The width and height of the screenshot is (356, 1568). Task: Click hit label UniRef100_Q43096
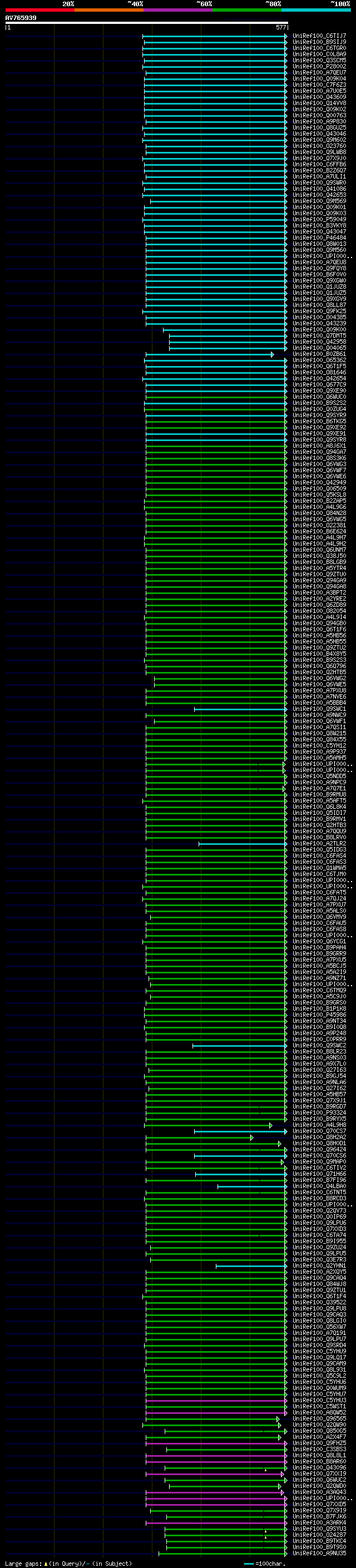coord(319,1468)
